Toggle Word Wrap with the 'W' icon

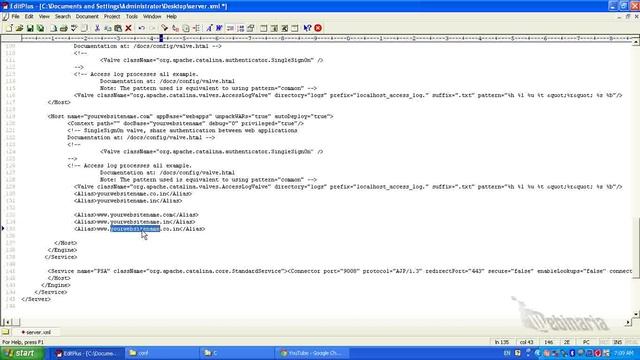pyautogui.click(x=219, y=28)
